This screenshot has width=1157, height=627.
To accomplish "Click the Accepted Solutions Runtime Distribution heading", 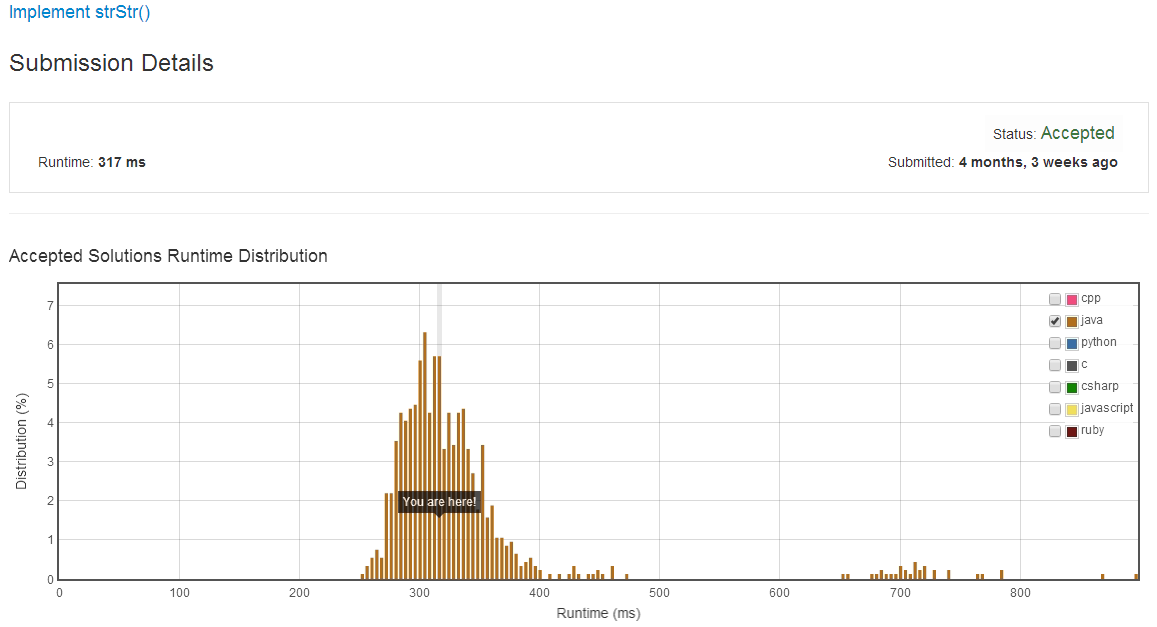I will pyautogui.click(x=168, y=256).
